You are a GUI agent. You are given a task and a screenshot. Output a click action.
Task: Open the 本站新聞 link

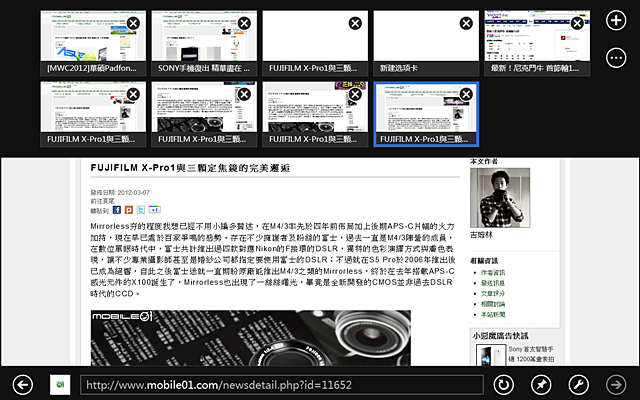(493, 314)
